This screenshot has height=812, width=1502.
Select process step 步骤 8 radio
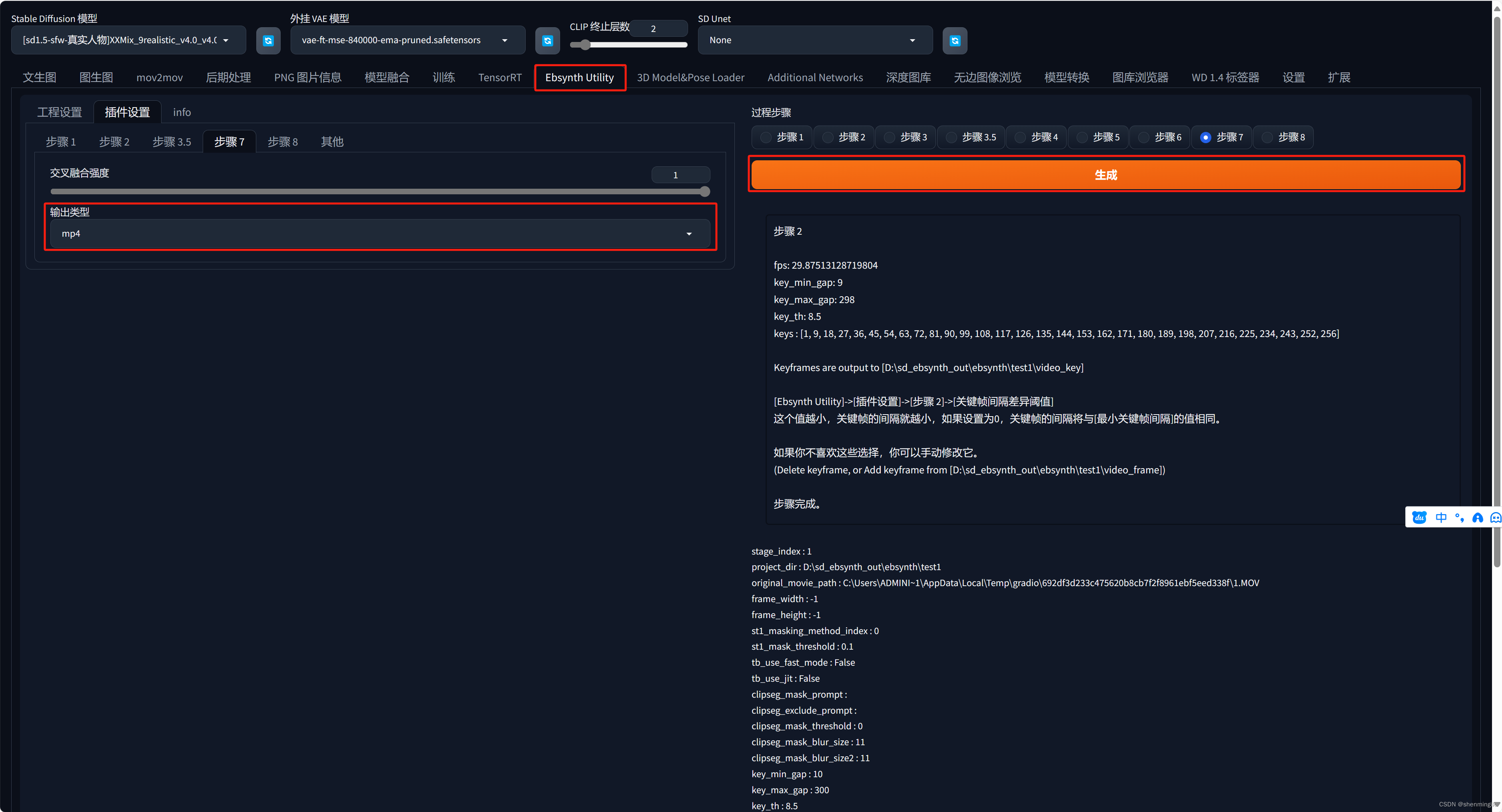[x=1283, y=137]
